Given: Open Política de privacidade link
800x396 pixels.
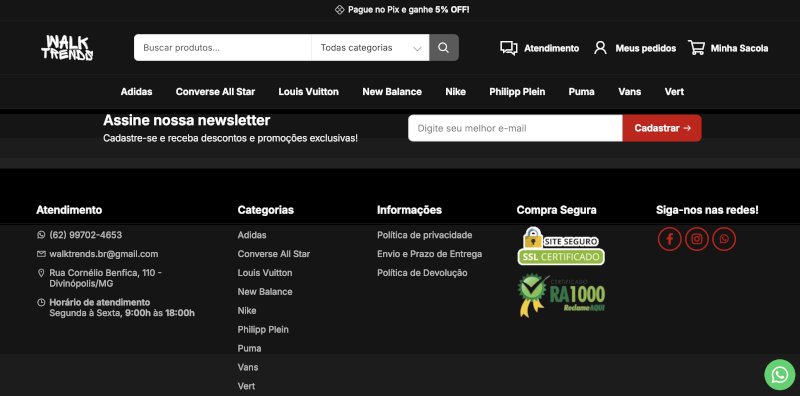Looking at the screenshot, I should [x=424, y=235].
